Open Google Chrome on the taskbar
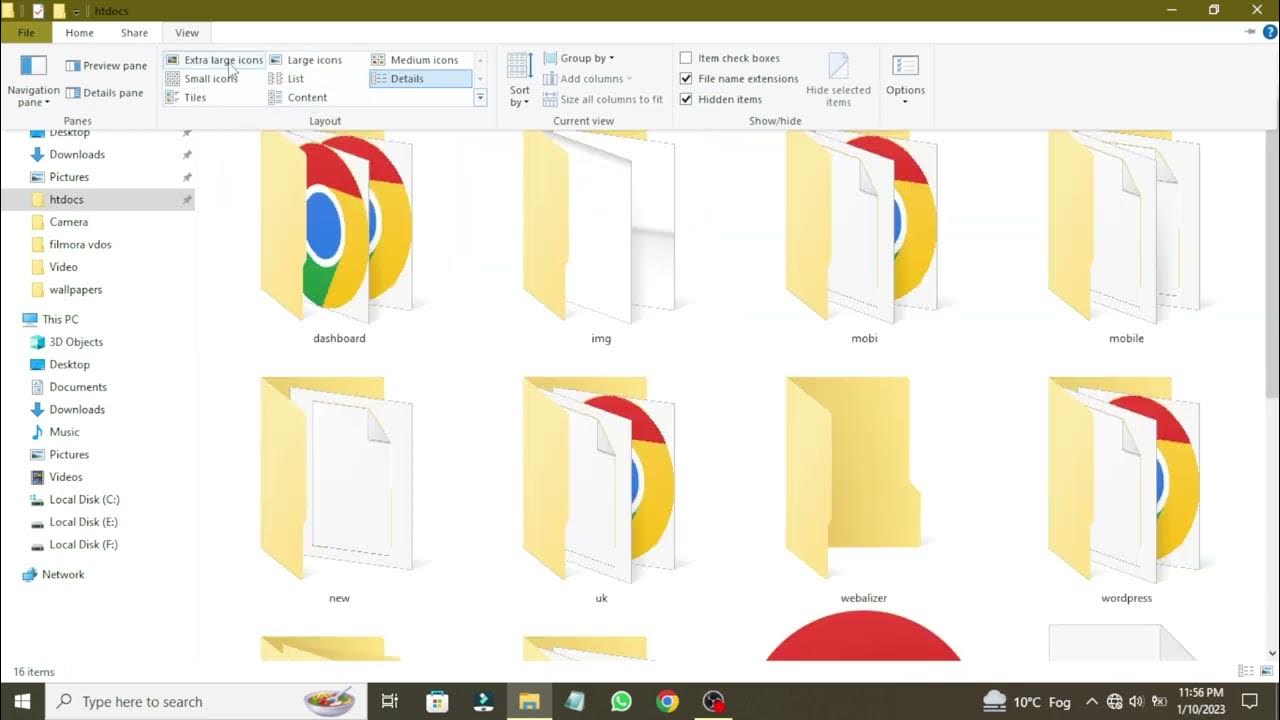This screenshot has height=720, width=1280. tap(667, 701)
